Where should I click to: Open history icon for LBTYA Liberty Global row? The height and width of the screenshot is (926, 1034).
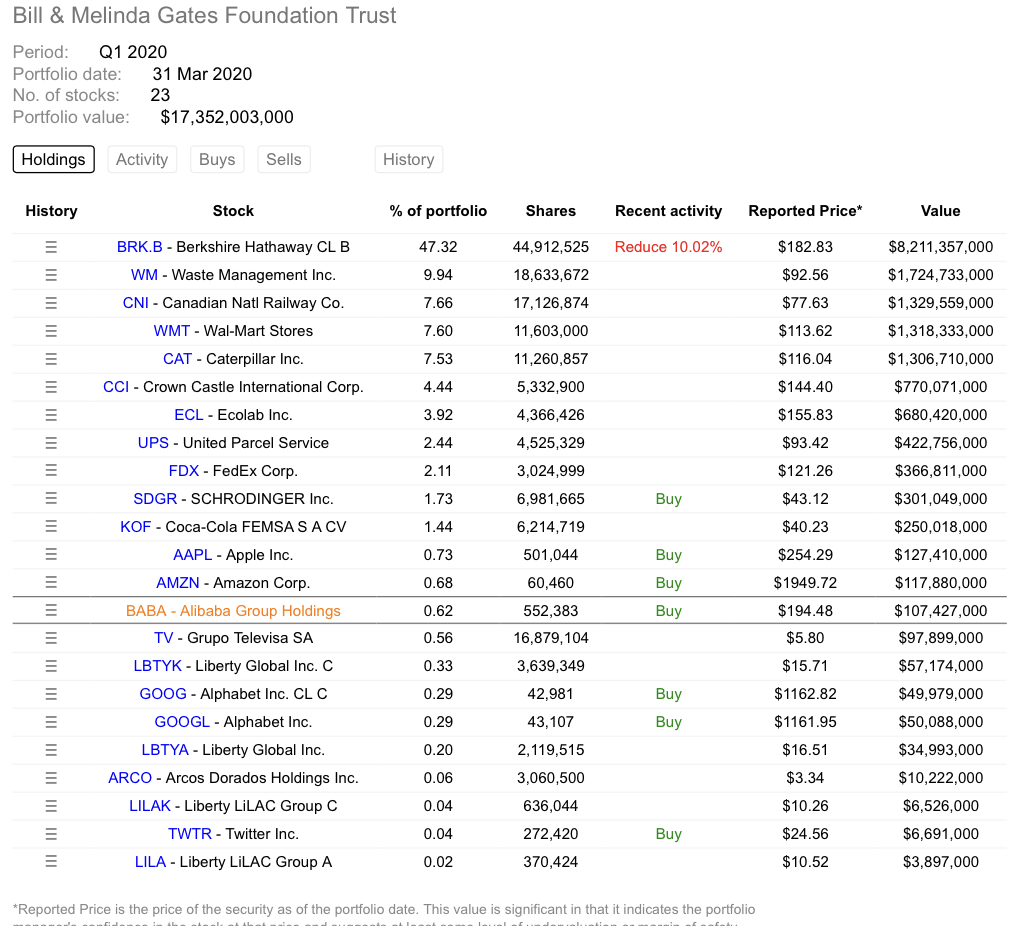pos(51,751)
